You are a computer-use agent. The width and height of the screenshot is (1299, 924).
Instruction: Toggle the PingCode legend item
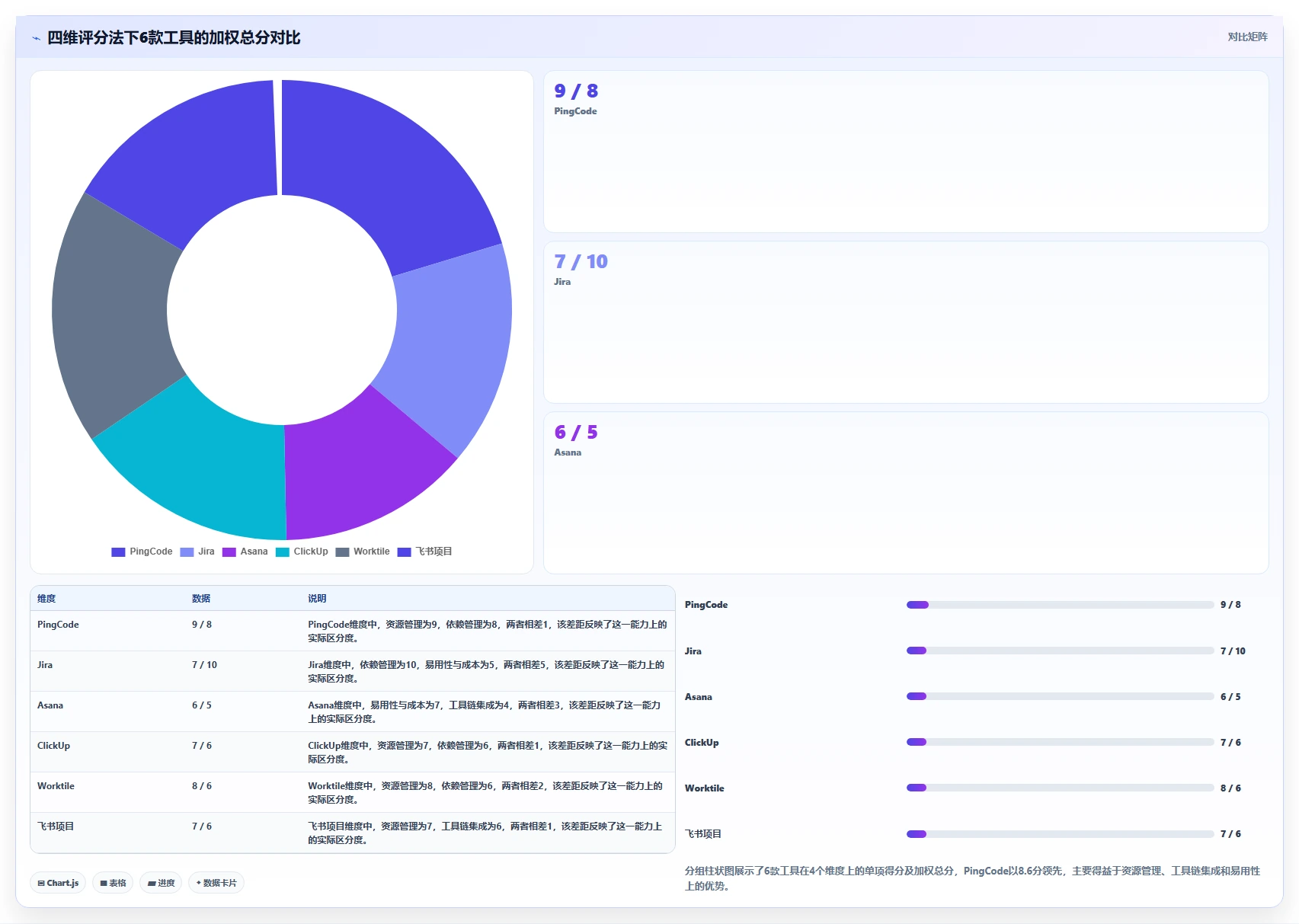(x=142, y=552)
